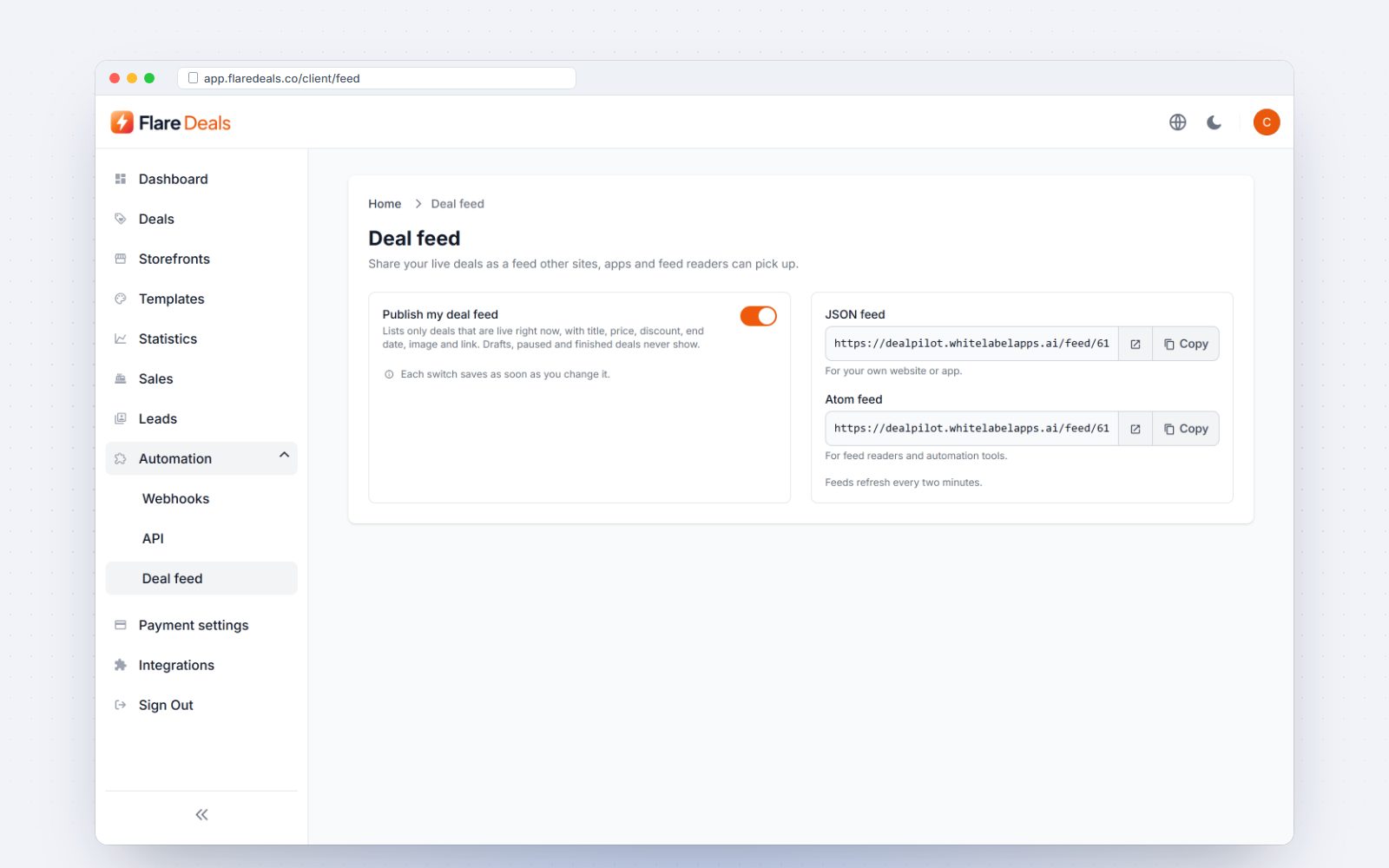The height and width of the screenshot is (868, 1389).
Task: Click the Integrations puzzle icon
Action: click(x=121, y=665)
